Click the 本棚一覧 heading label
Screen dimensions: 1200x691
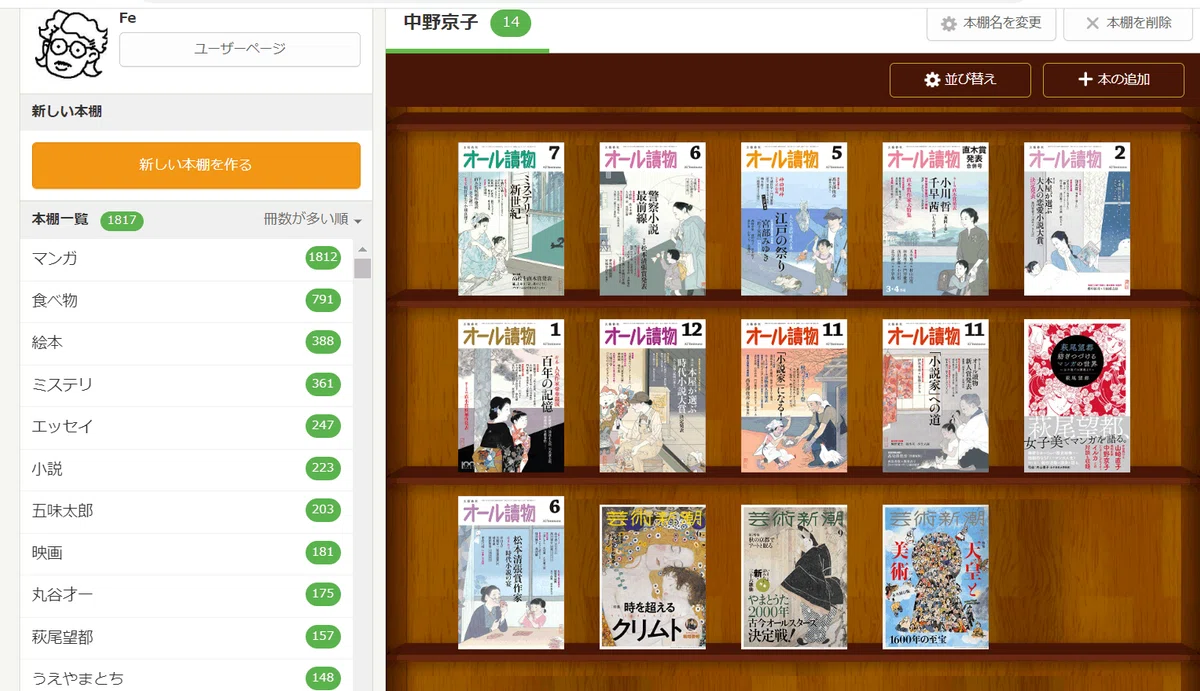pyautogui.click(x=61, y=220)
